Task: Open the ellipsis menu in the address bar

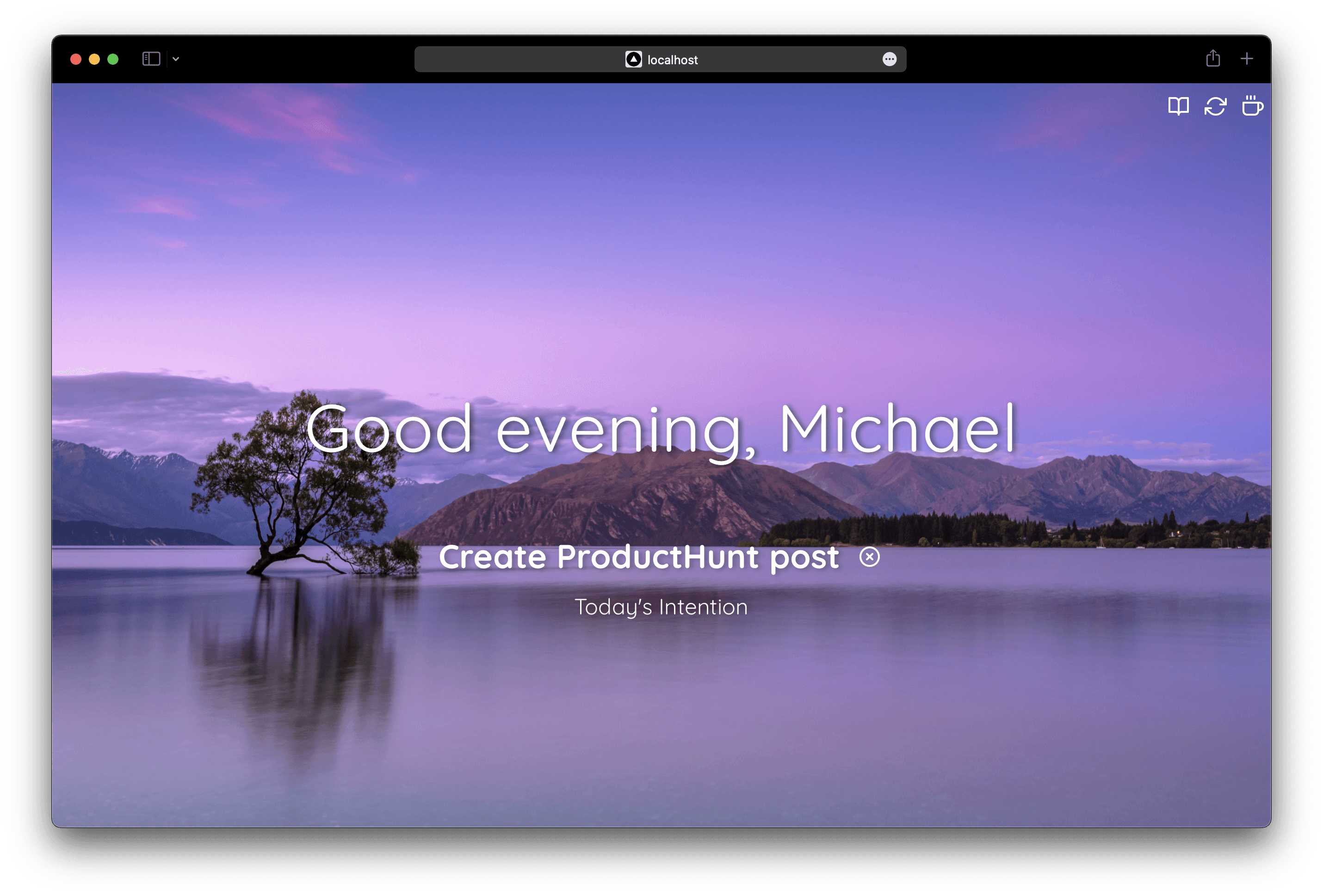Action: (889, 59)
